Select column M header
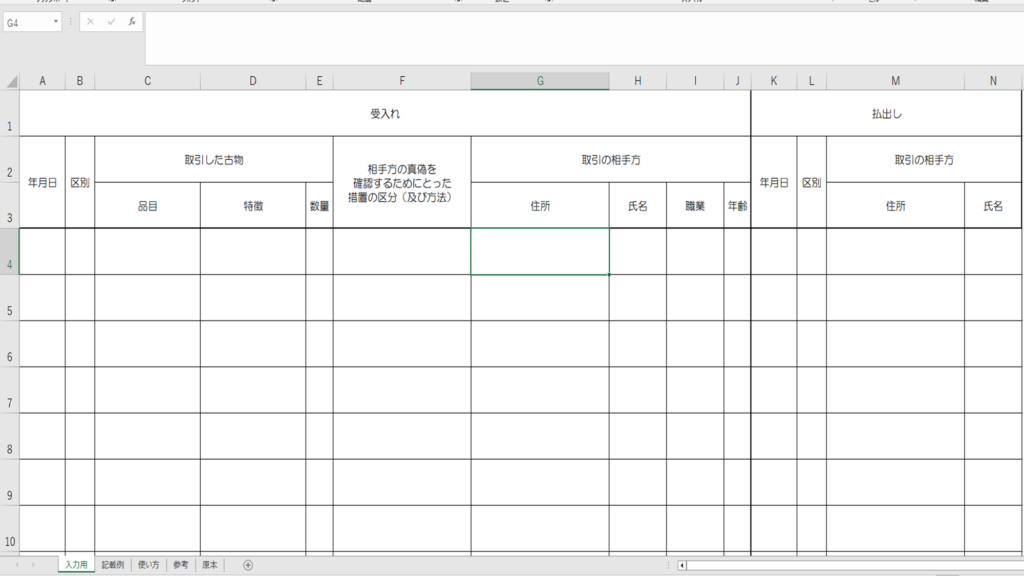Screen dimensions: 1024x576 point(895,82)
